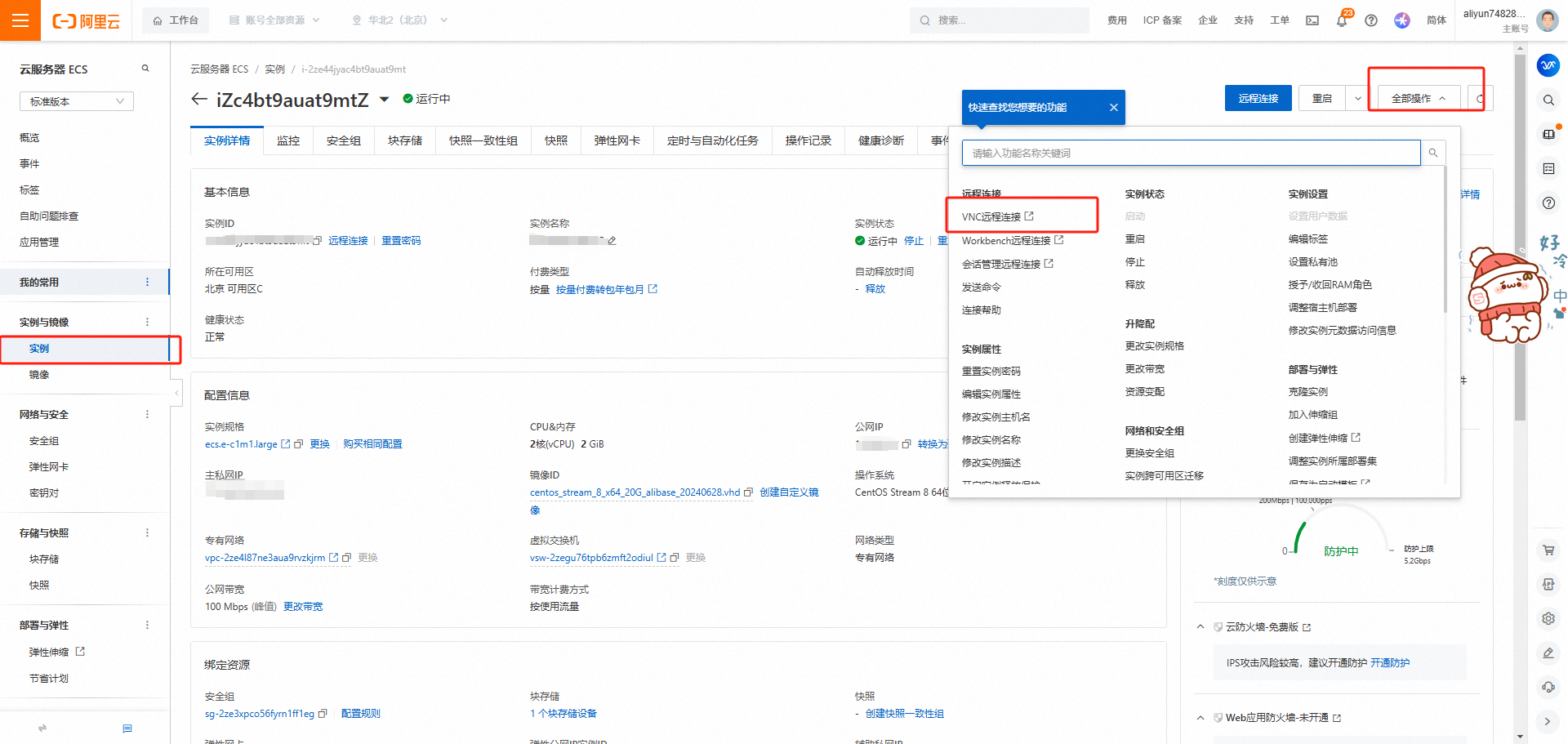Open the 账号全部资源 resource dropdown
Viewport: 1568px width, 744px height.
click(x=274, y=20)
